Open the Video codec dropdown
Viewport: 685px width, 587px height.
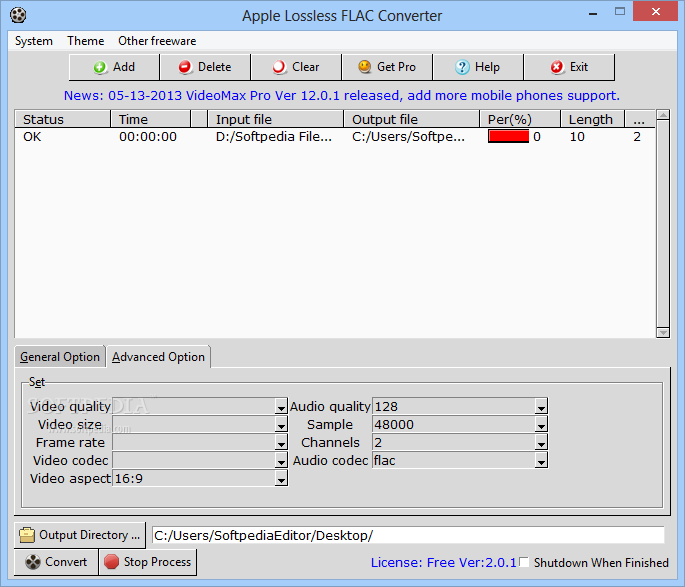tap(281, 461)
